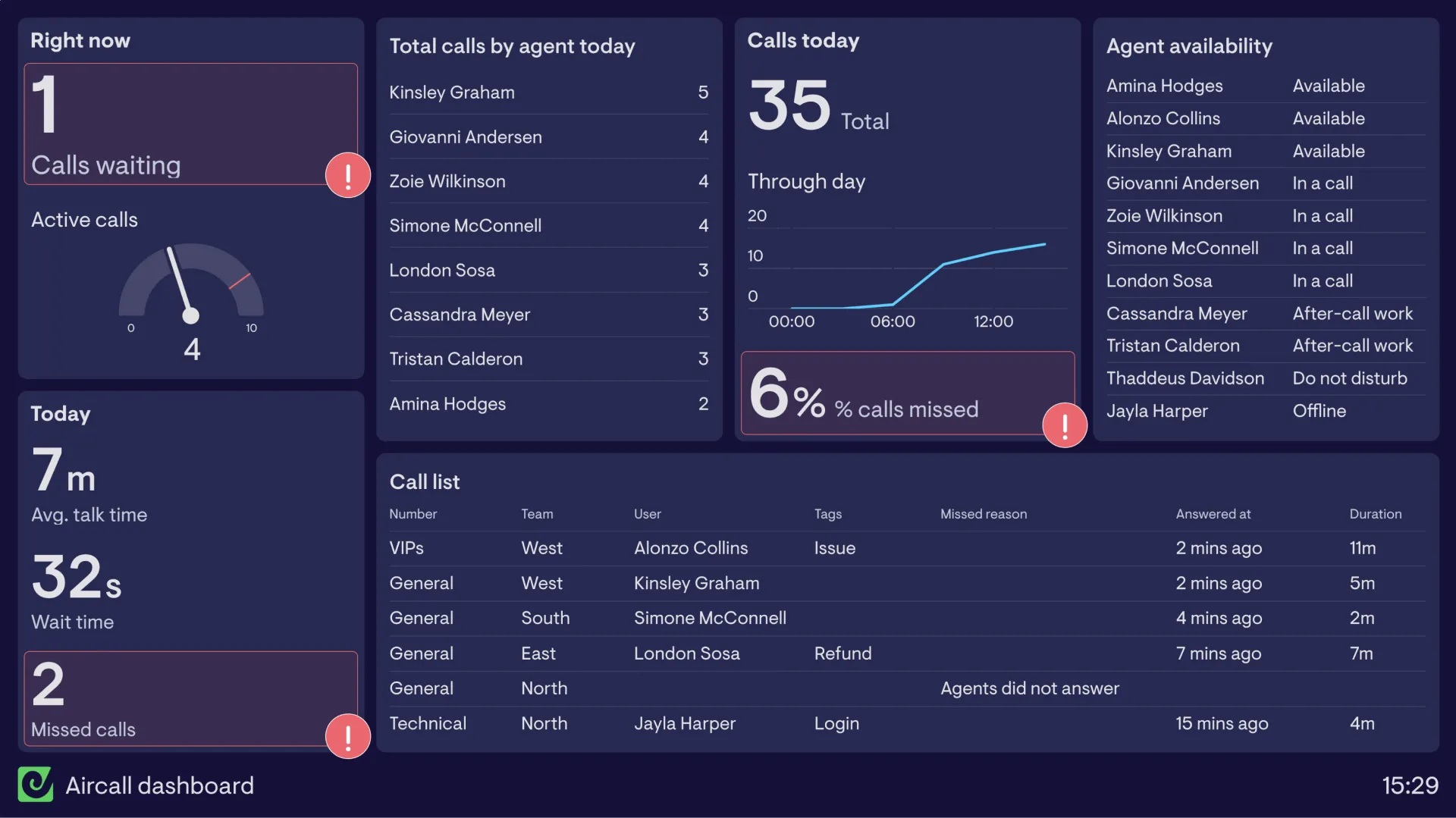1456x818 pixels.
Task: Click the Agents did not answer missed reason
Action: coord(1029,688)
